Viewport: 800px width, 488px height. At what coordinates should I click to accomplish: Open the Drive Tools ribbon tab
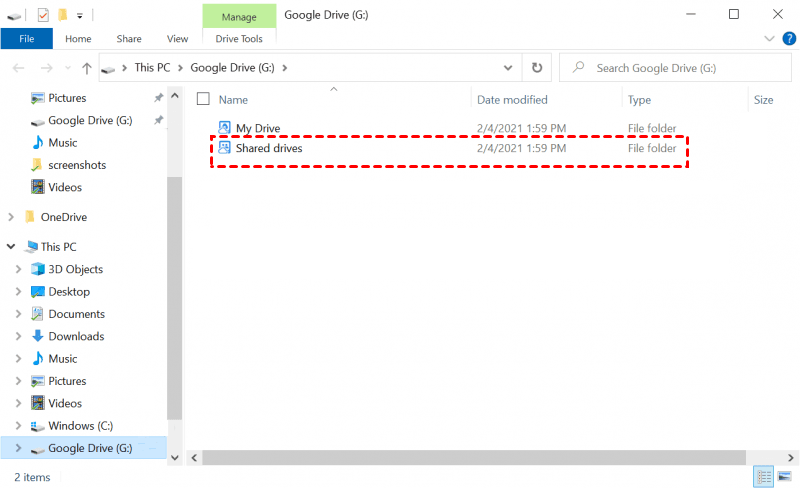(x=239, y=39)
